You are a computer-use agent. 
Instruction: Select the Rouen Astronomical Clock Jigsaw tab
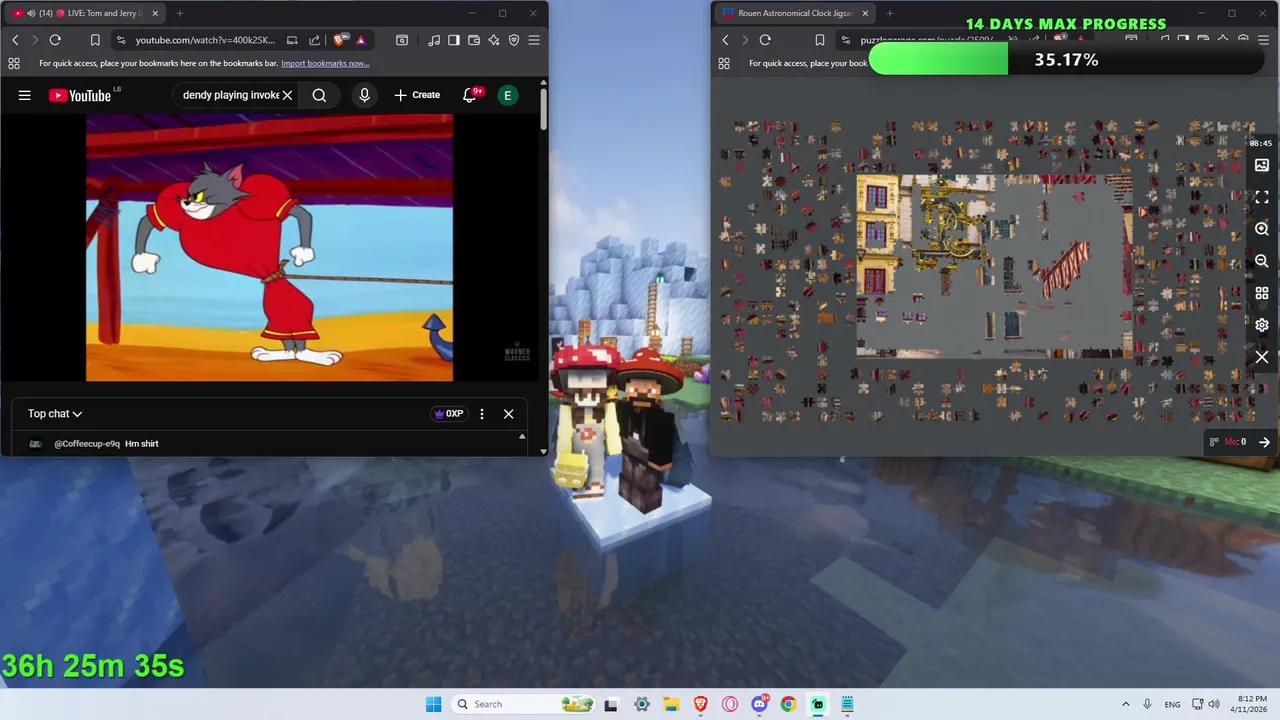(795, 13)
